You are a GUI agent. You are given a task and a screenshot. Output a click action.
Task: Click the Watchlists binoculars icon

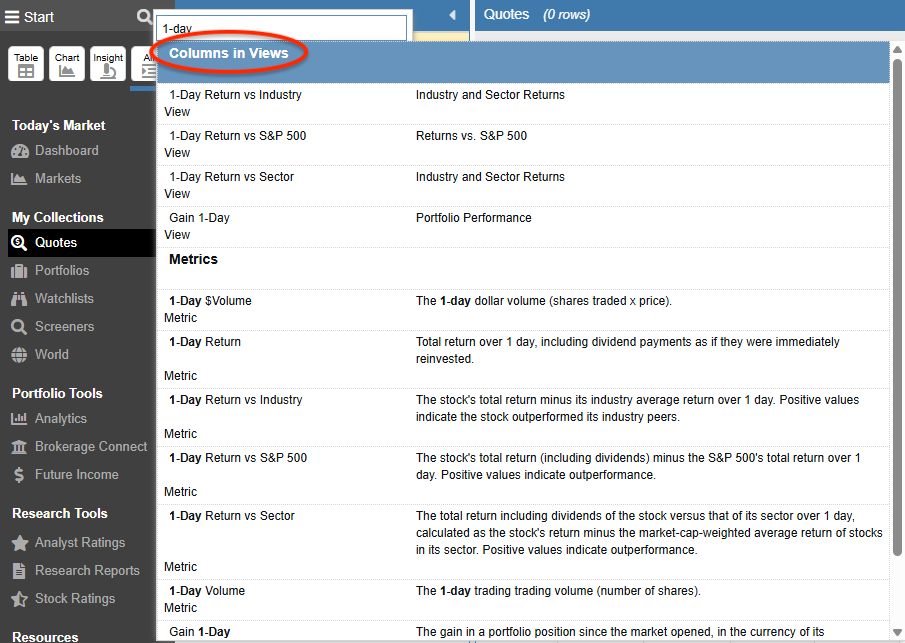point(19,299)
